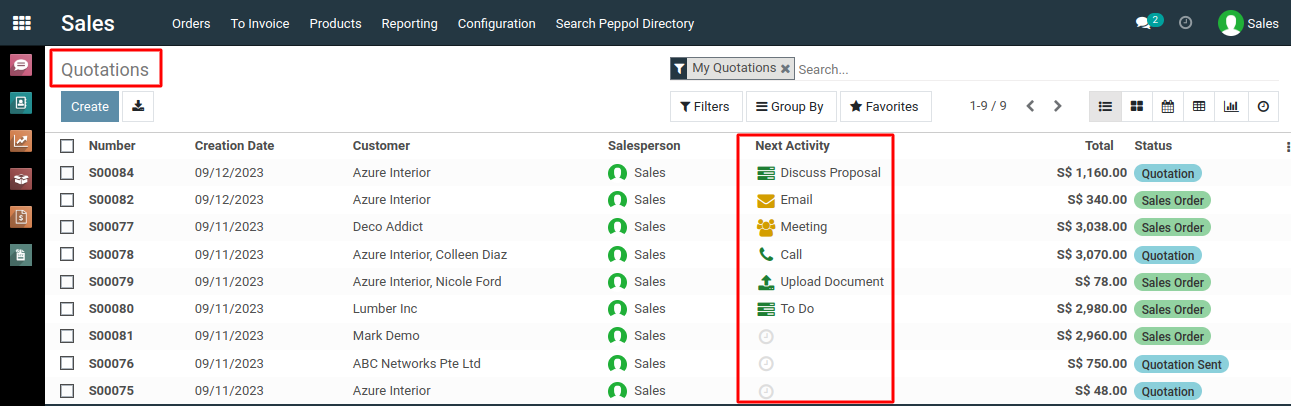The height and width of the screenshot is (406, 1291).
Task: Click the conversations icon with badge
Action: point(1143,23)
